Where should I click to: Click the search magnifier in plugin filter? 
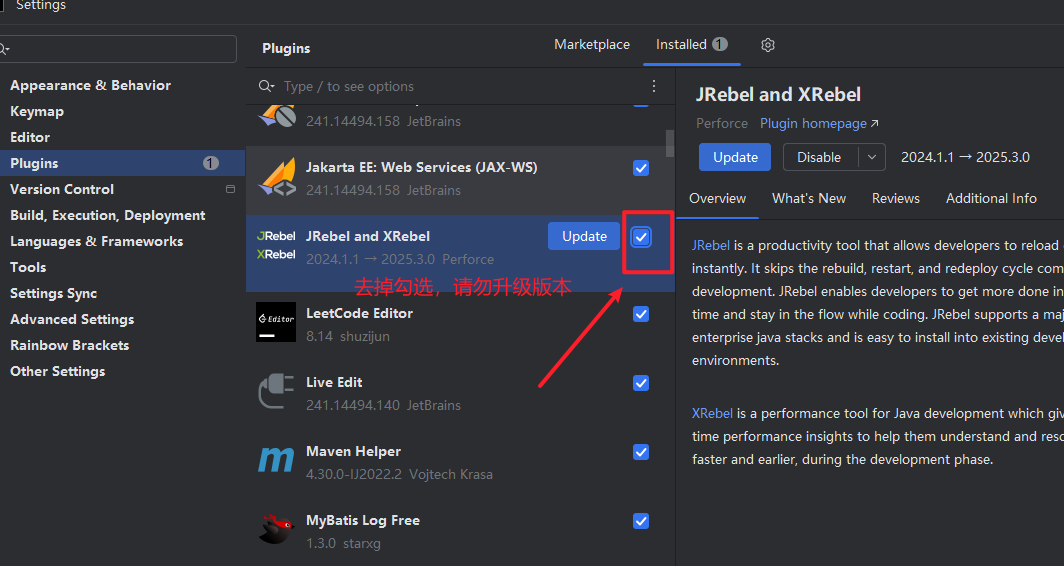[266, 86]
